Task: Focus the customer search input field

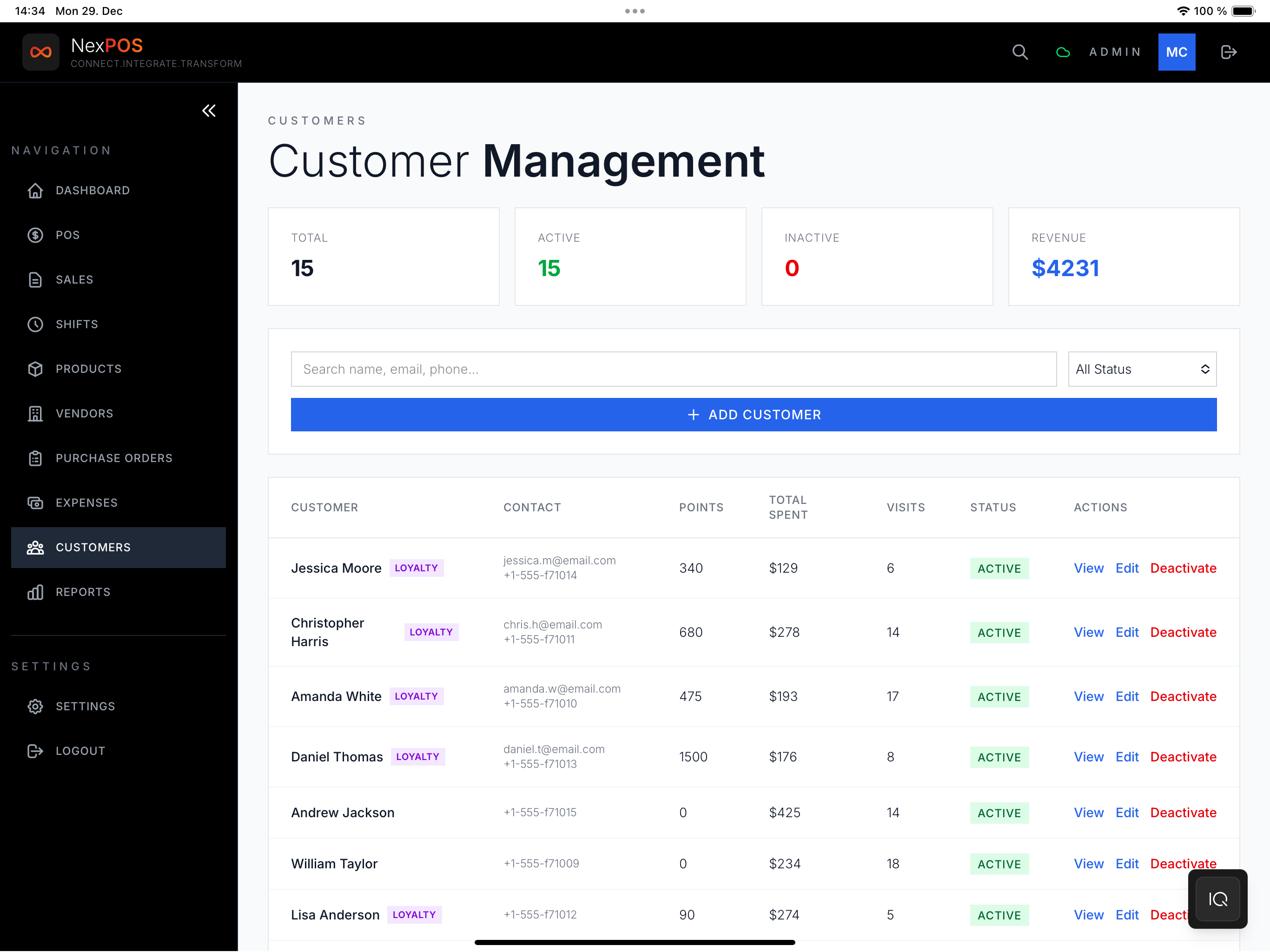Action: (673, 369)
